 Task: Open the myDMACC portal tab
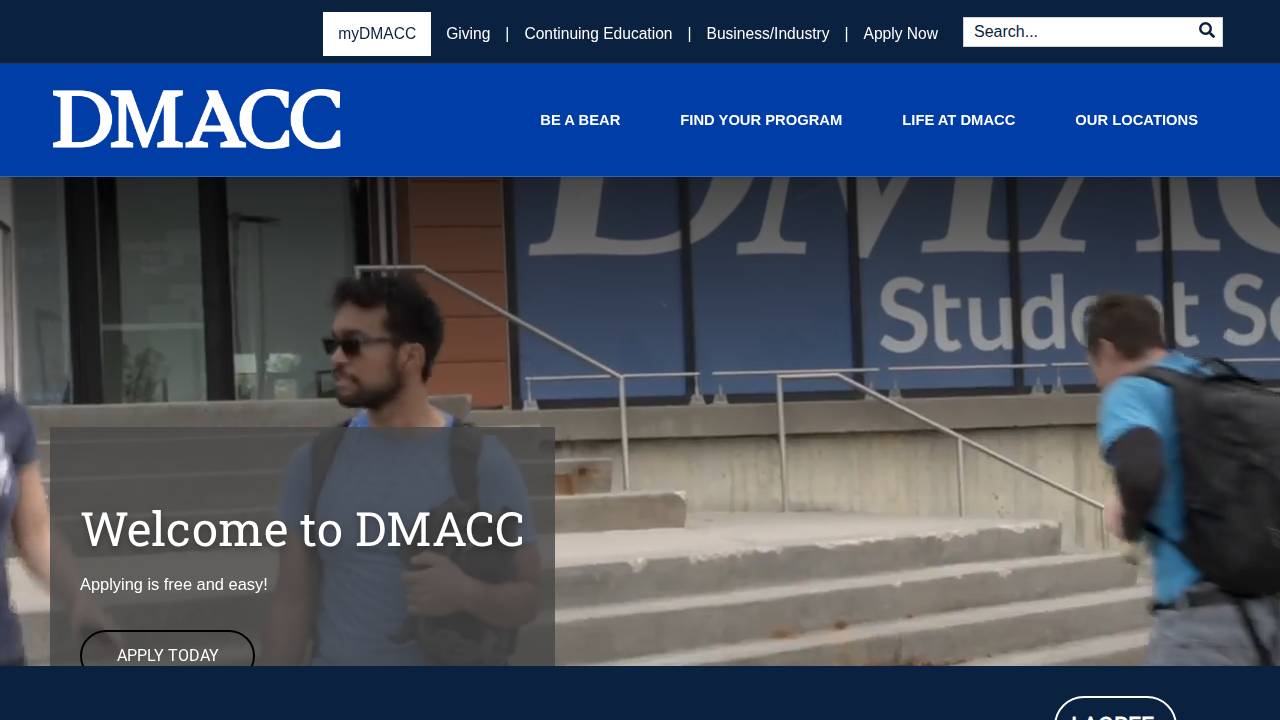pos(377,34)
